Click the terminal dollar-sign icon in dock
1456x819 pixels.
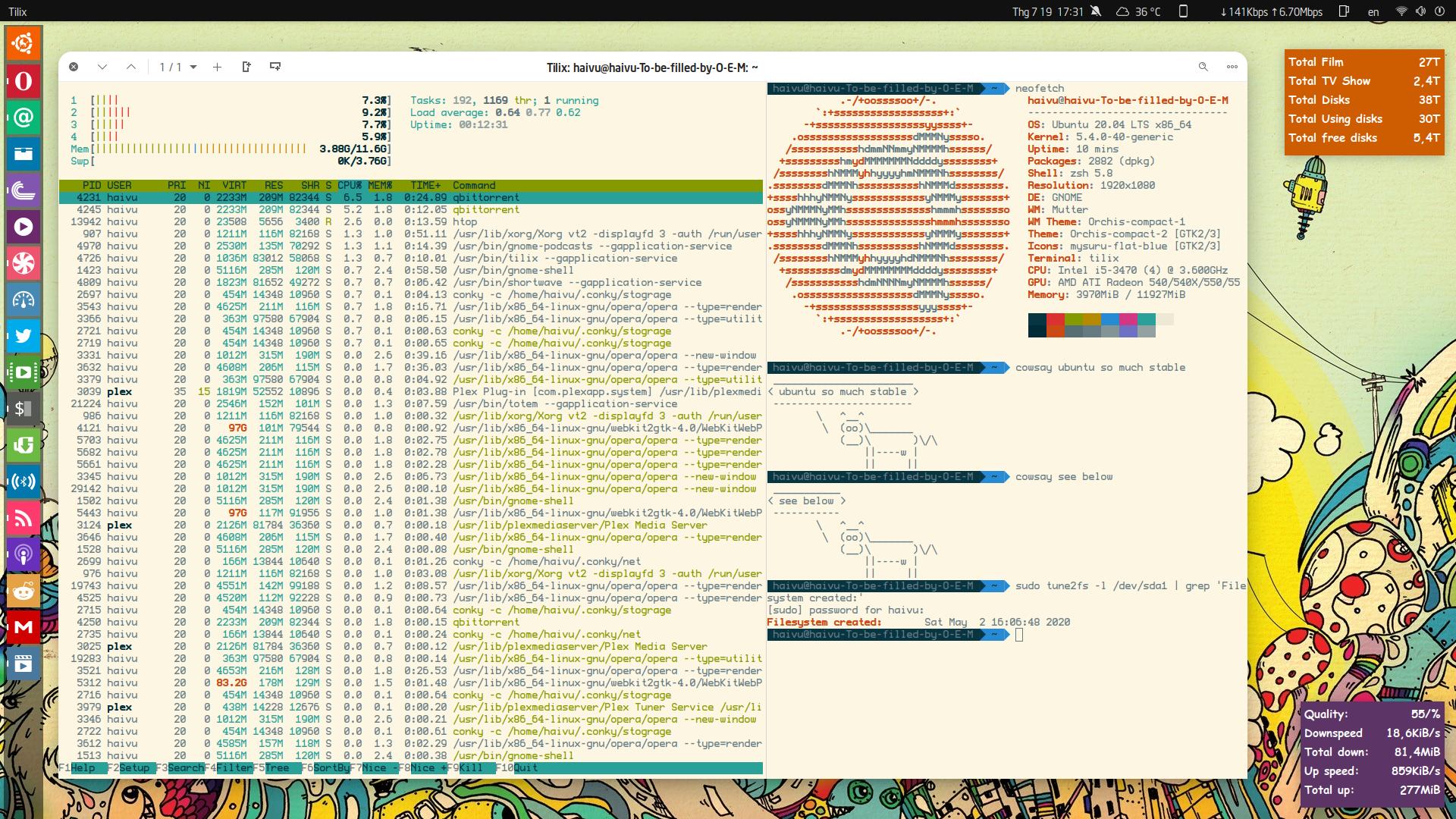[x=24, y=409]
